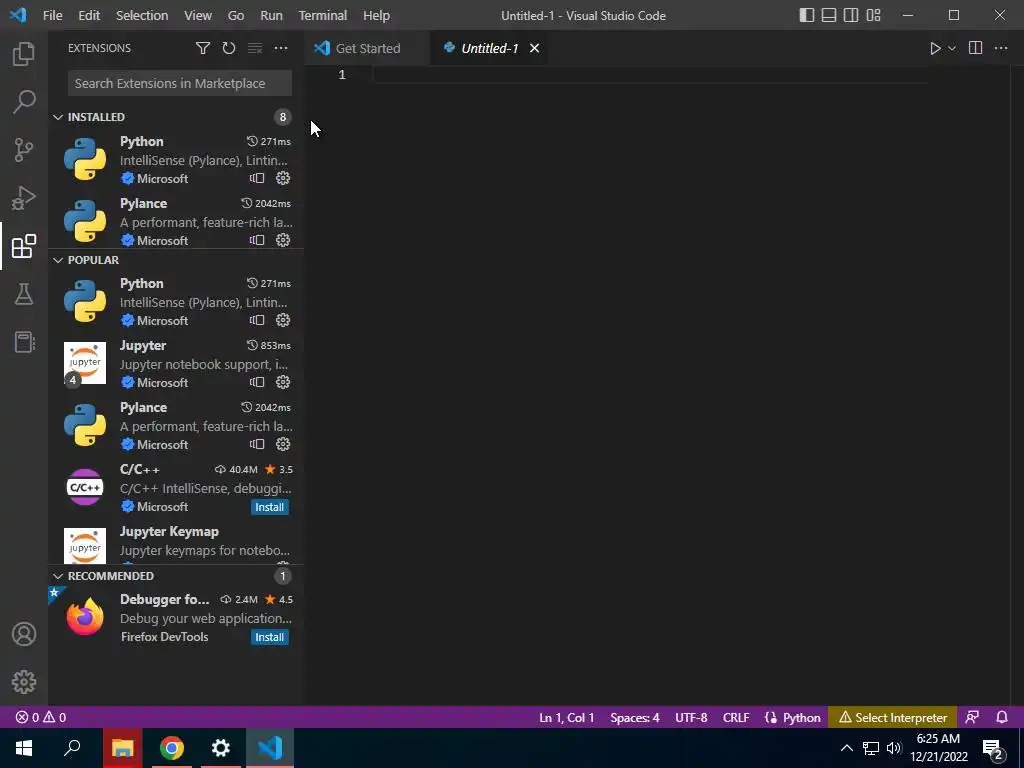Open the View menu
1024x768 pixels.
click(x=197, y=15)
